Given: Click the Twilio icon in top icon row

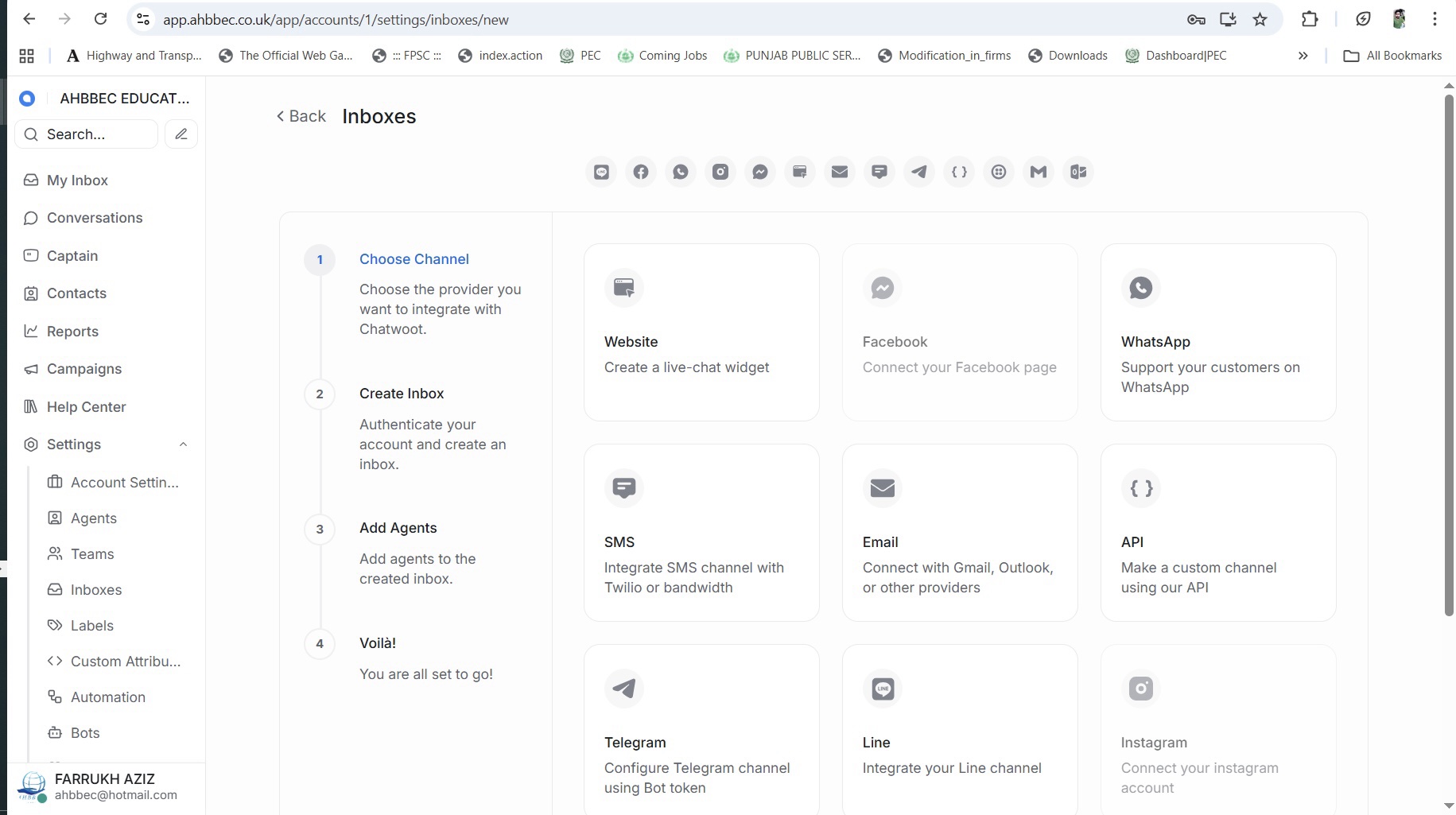Looking at the screenshot, I should click(x=999, y=172).
